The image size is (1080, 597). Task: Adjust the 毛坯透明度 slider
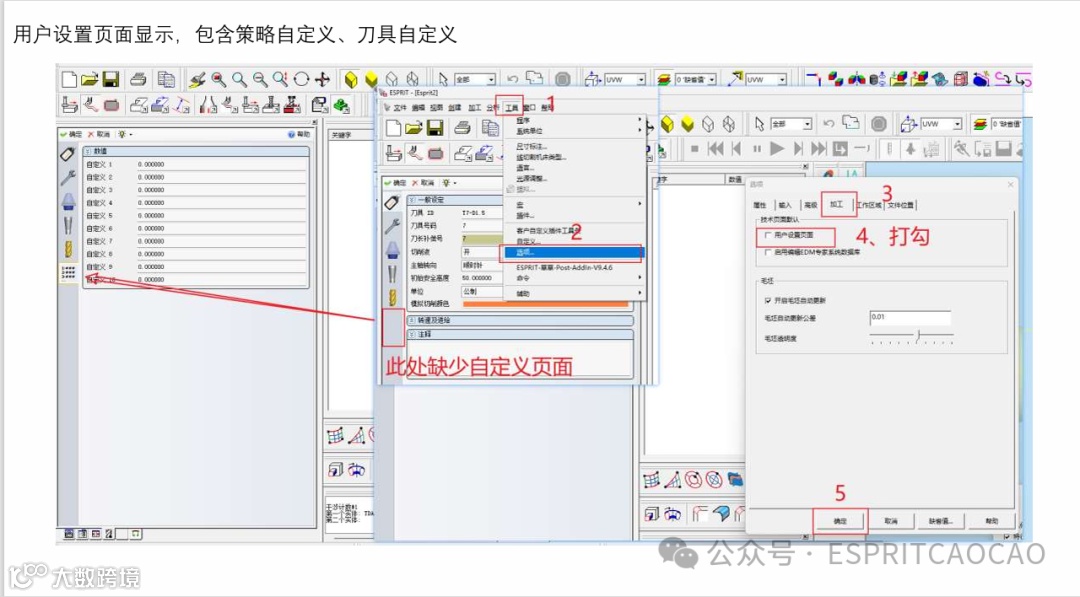coord(917,335)
